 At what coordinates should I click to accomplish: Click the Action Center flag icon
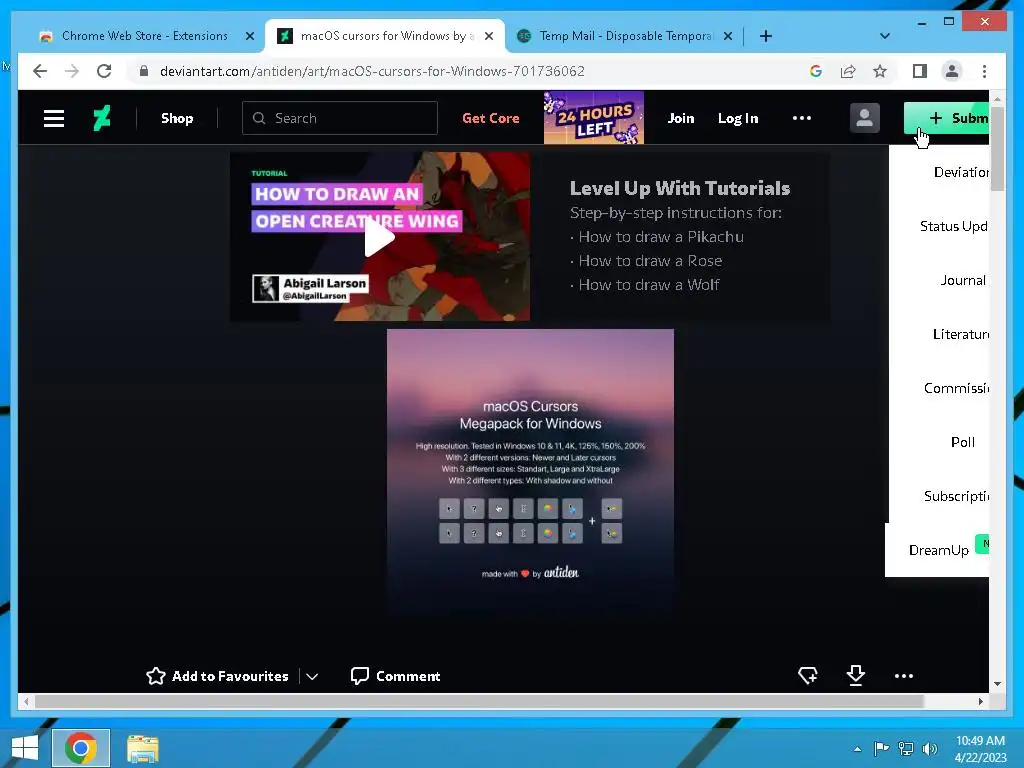coord(881,748)
